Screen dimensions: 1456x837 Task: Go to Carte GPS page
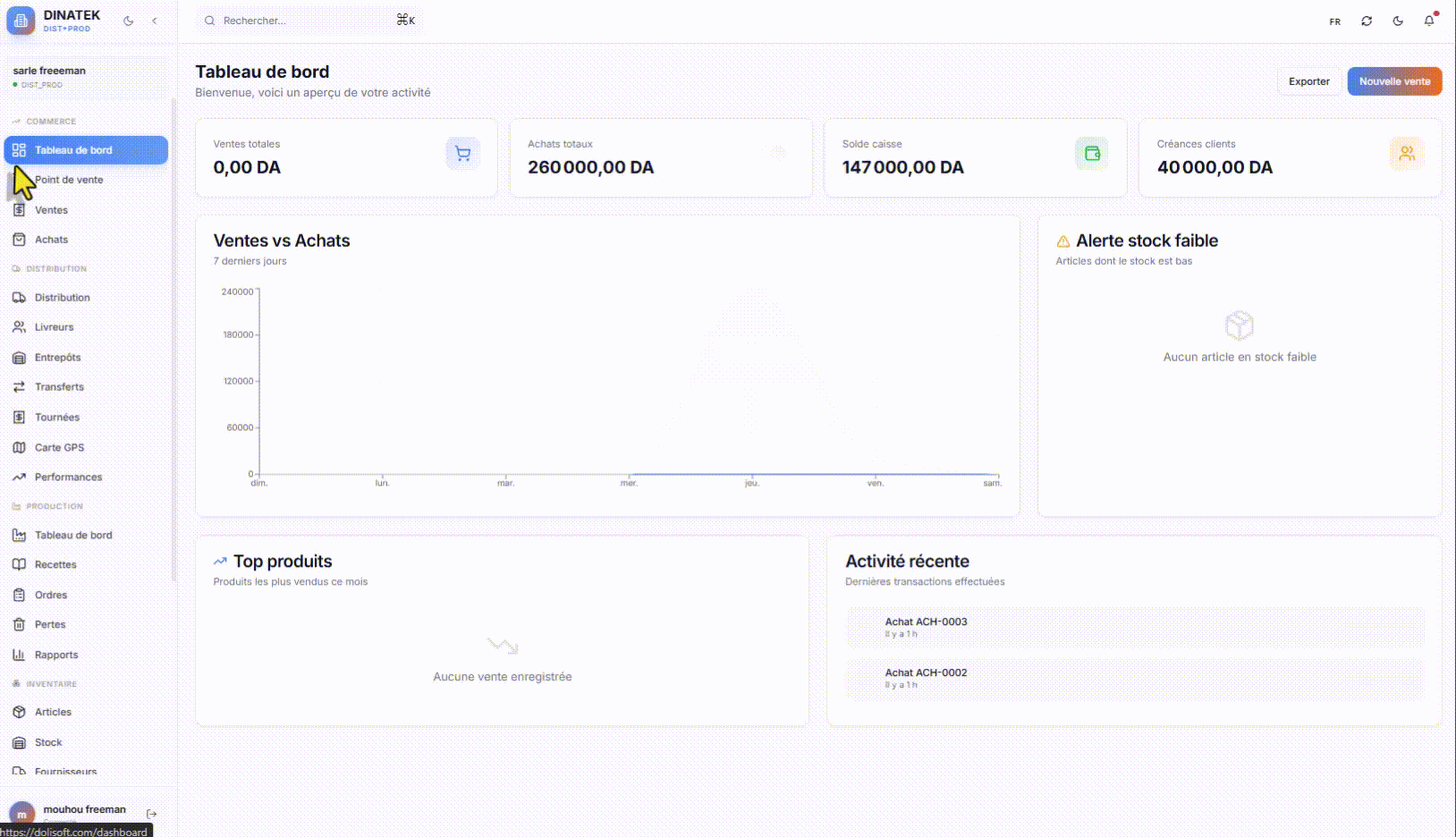59,447
